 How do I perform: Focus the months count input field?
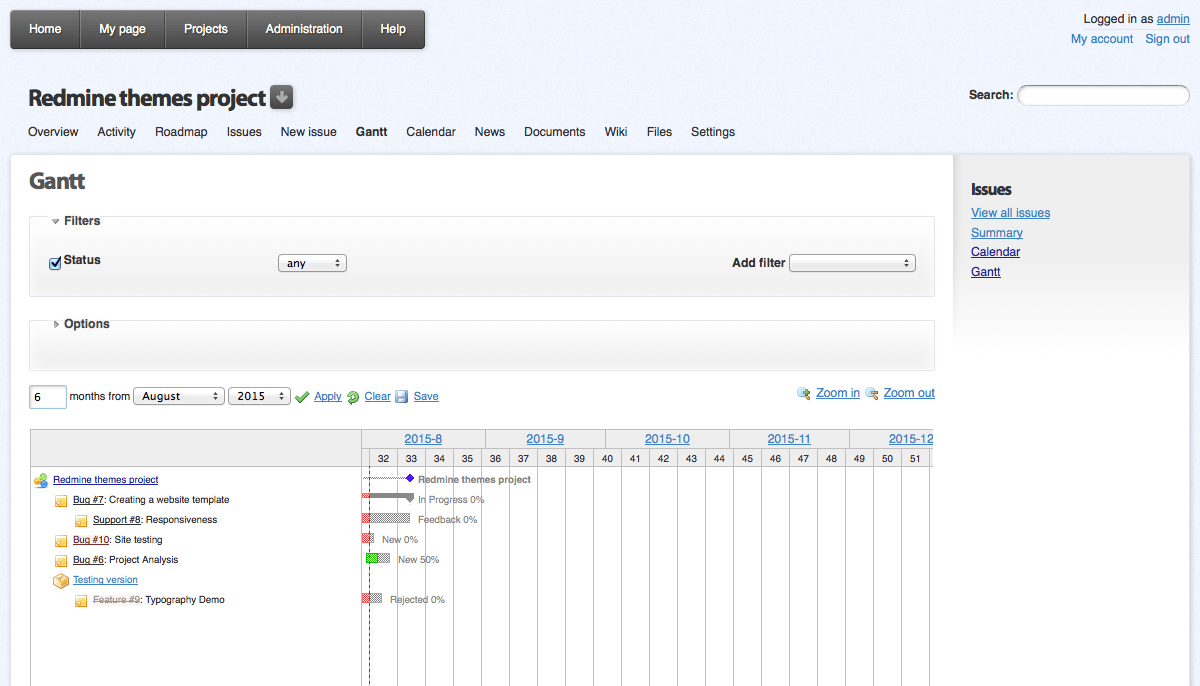48,396
